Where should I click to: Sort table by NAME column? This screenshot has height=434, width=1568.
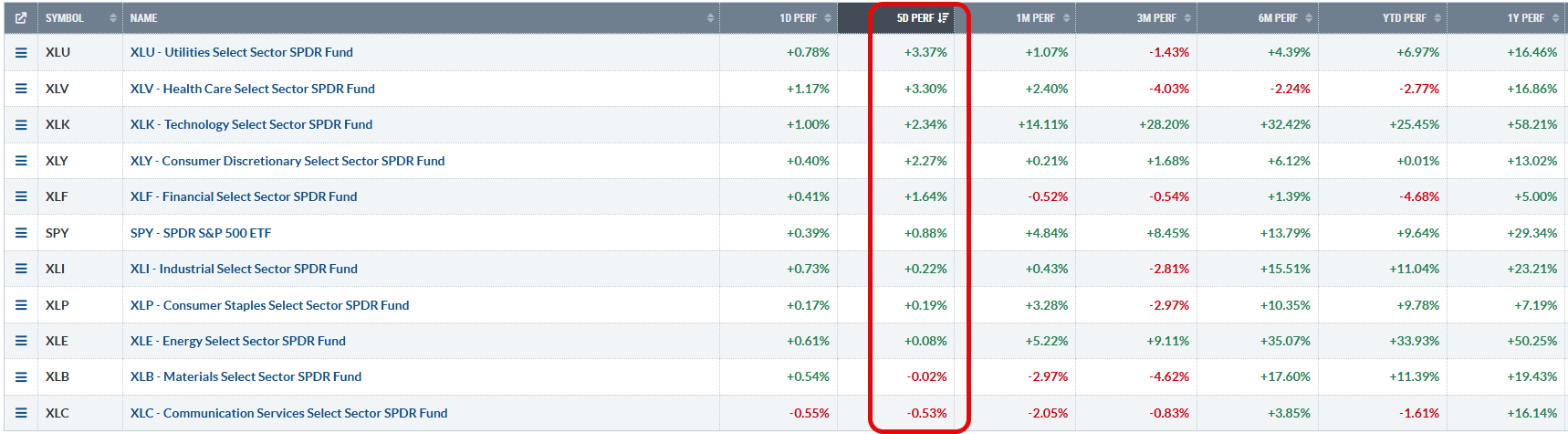point(421,17)
